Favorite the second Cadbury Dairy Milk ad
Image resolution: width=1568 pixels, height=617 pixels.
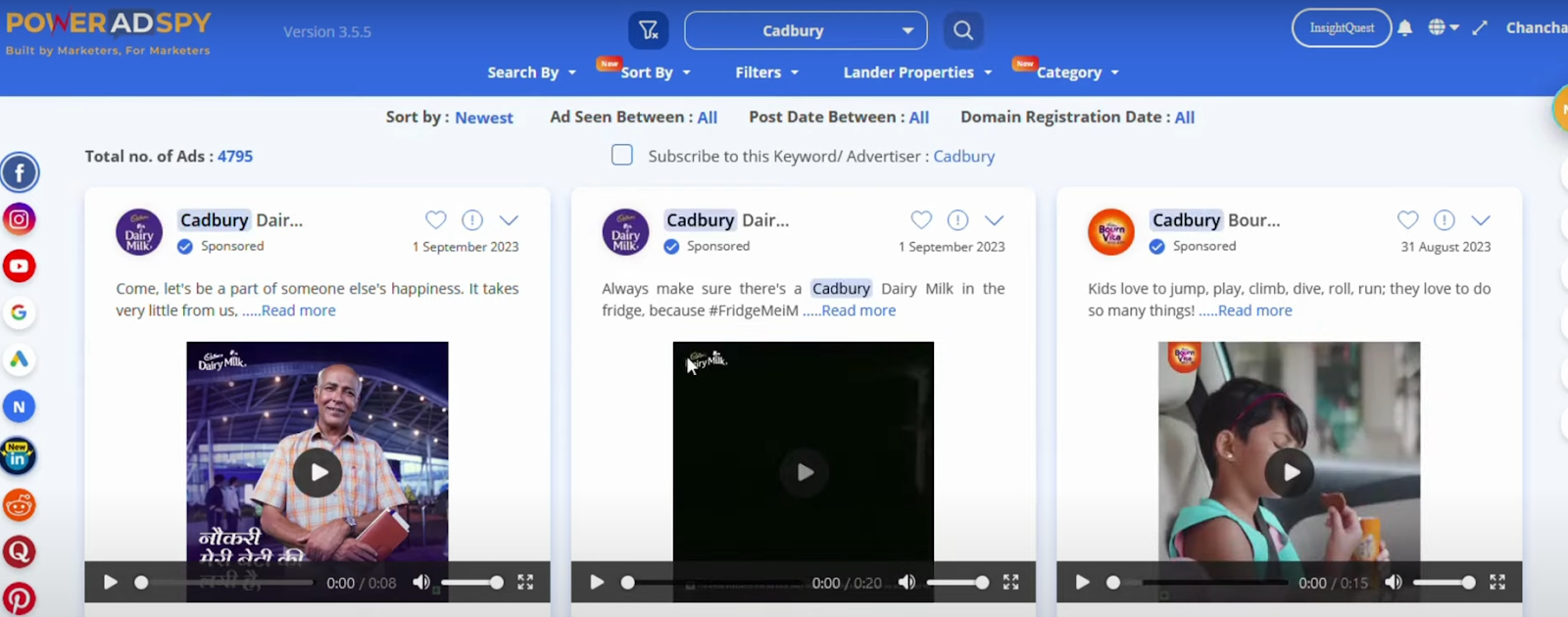921,219
